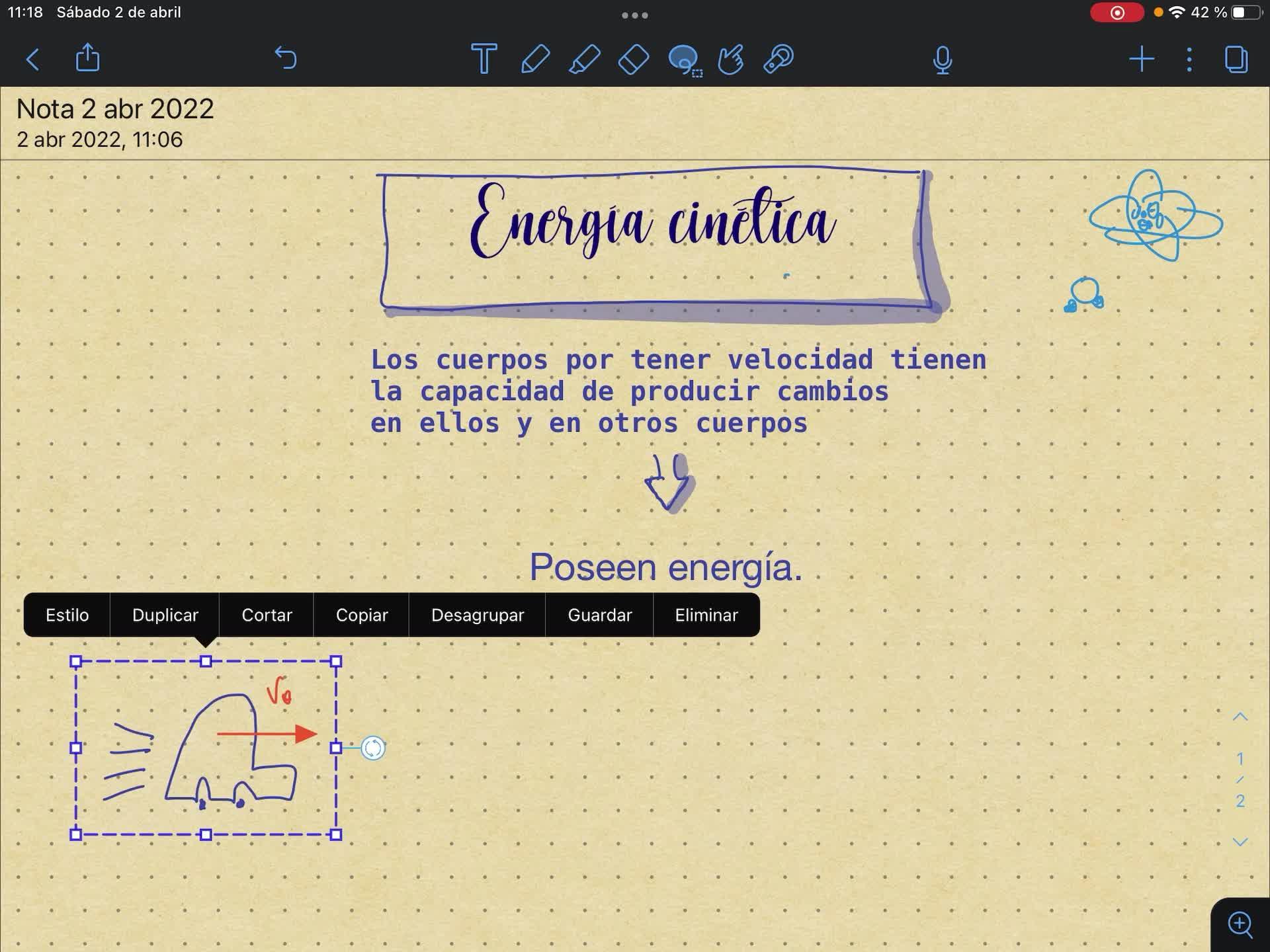The height and width of the screenshot is (952, 1270).
Task: Tap the undo arrow
Action: point(286,58)
